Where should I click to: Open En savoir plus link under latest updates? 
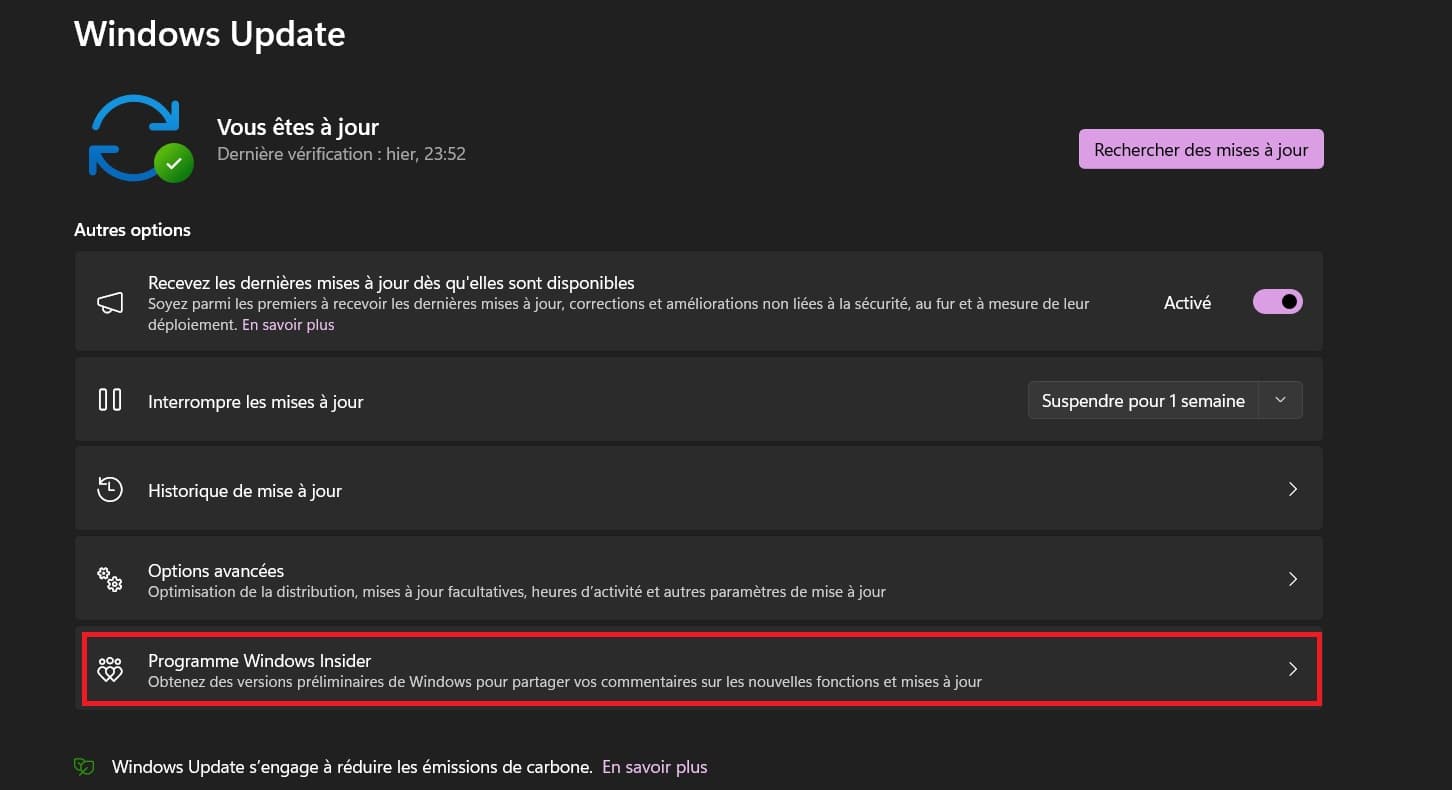point(288,325)
